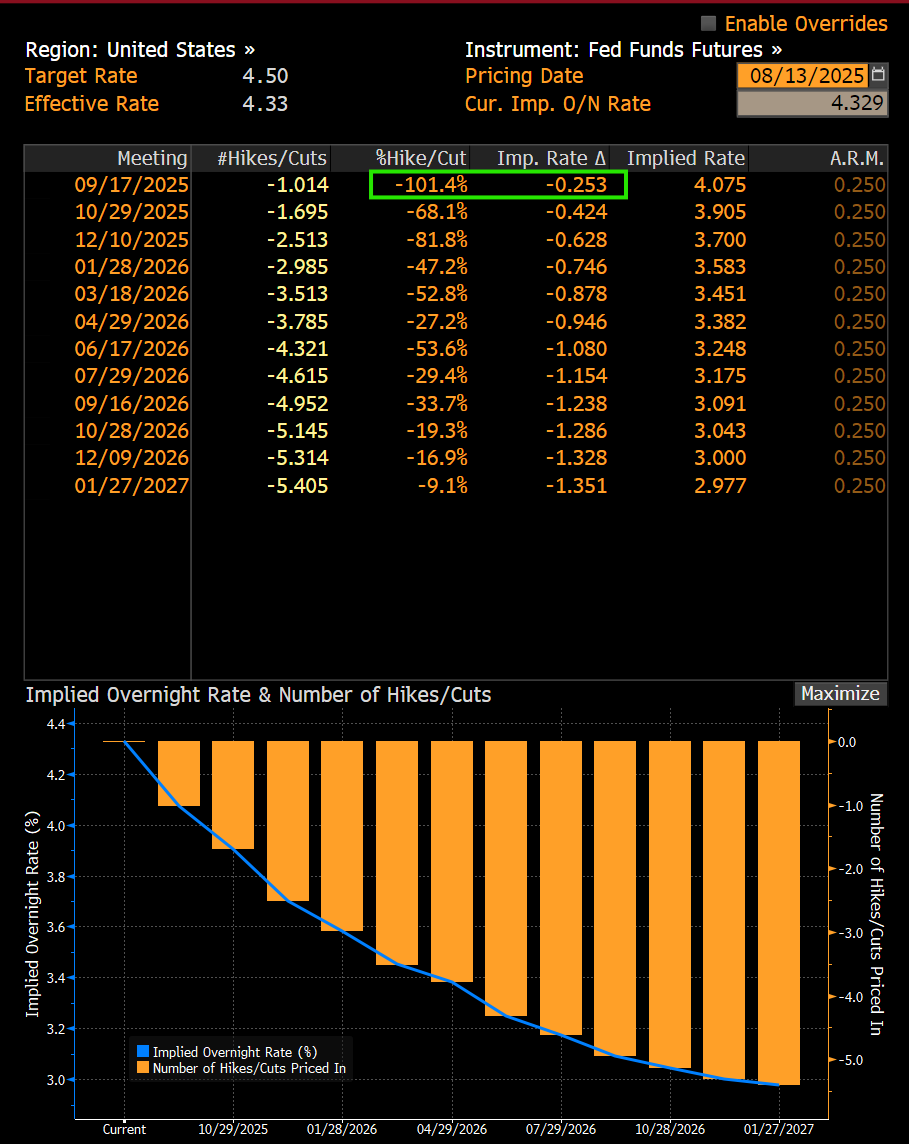Image resolution: width=909 pixels, height=1144 pixels.
Task: Click the Target Rate value 4.50
Action: (266, 76)
